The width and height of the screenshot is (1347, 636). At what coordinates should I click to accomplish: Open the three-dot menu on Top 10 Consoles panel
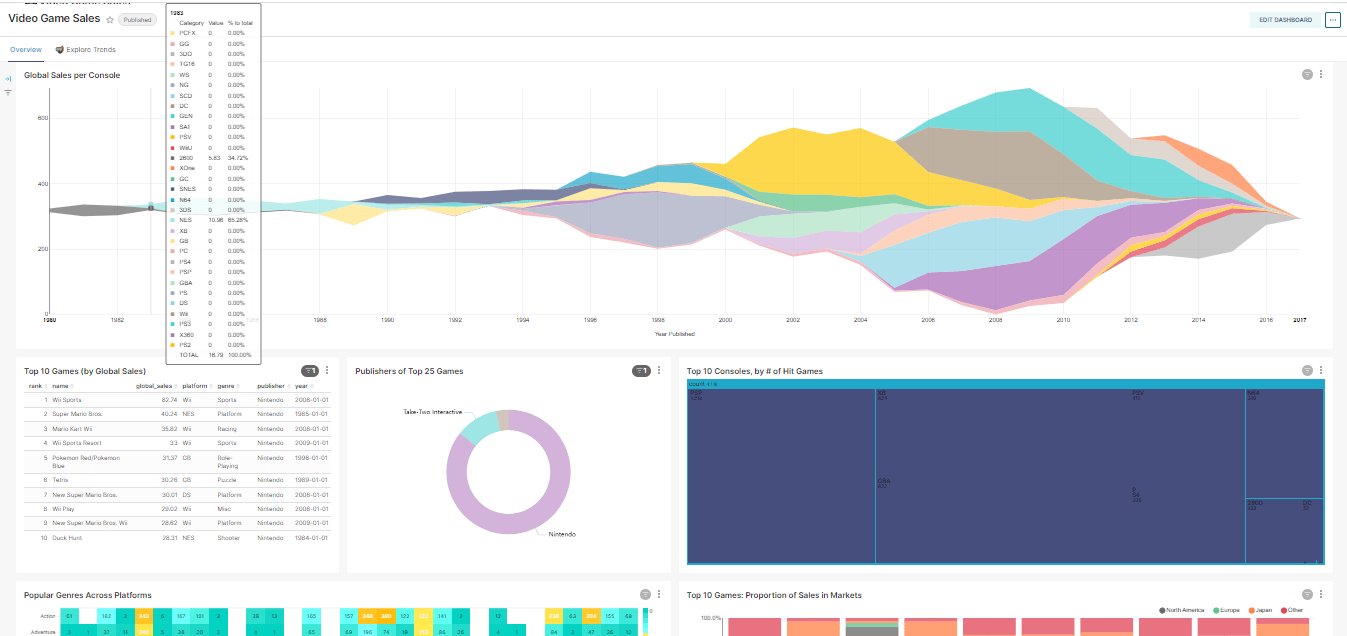1322,369
